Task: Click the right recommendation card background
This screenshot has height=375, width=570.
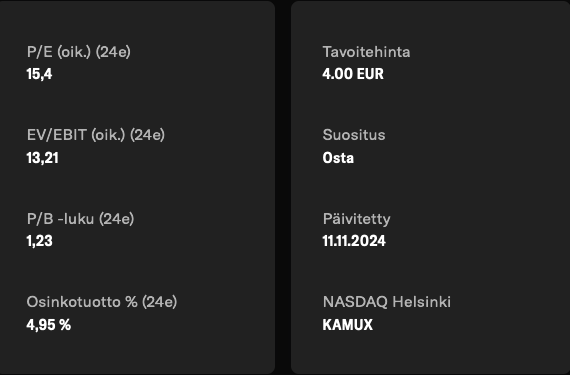Action: point(509,188)
